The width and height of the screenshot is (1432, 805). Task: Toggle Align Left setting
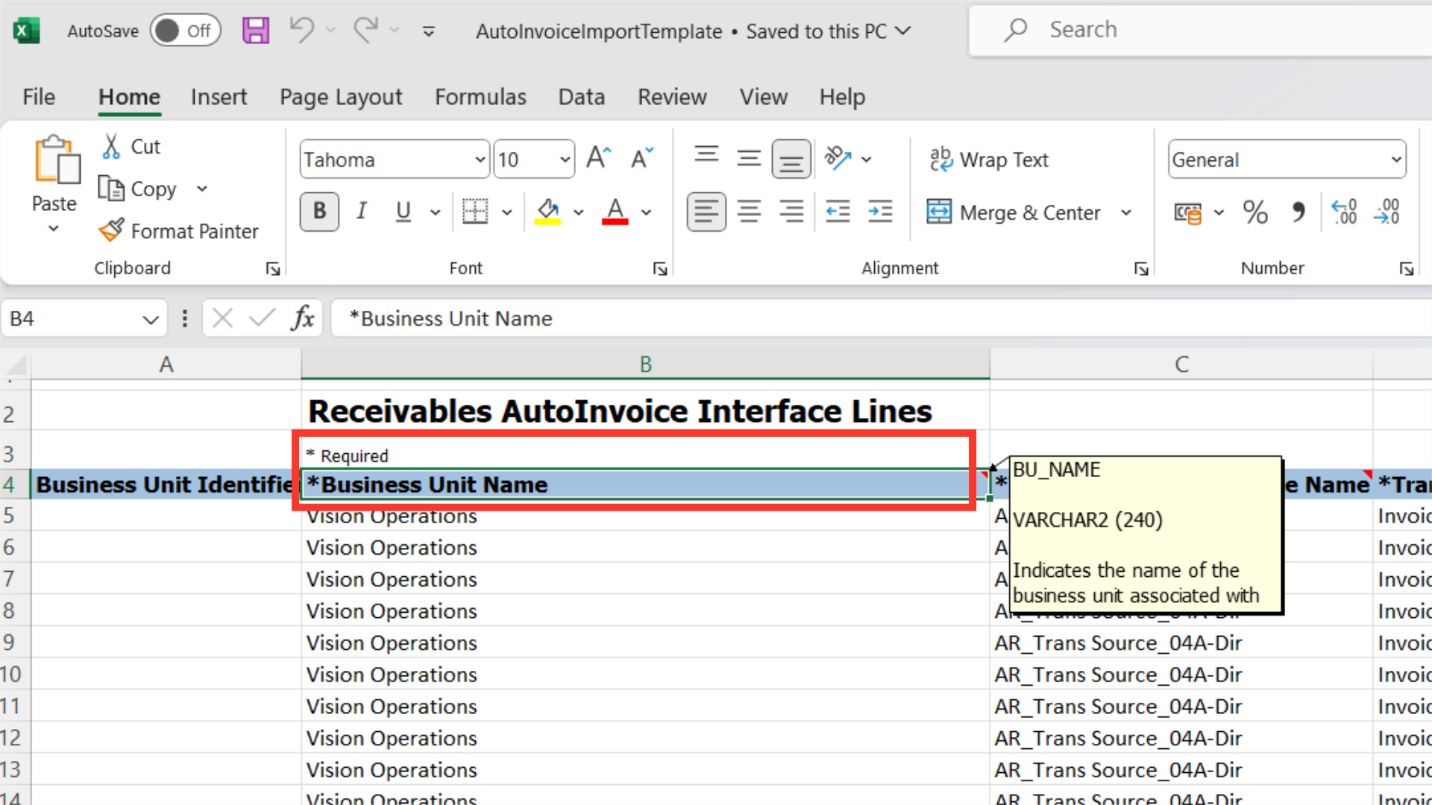(706, 212)
